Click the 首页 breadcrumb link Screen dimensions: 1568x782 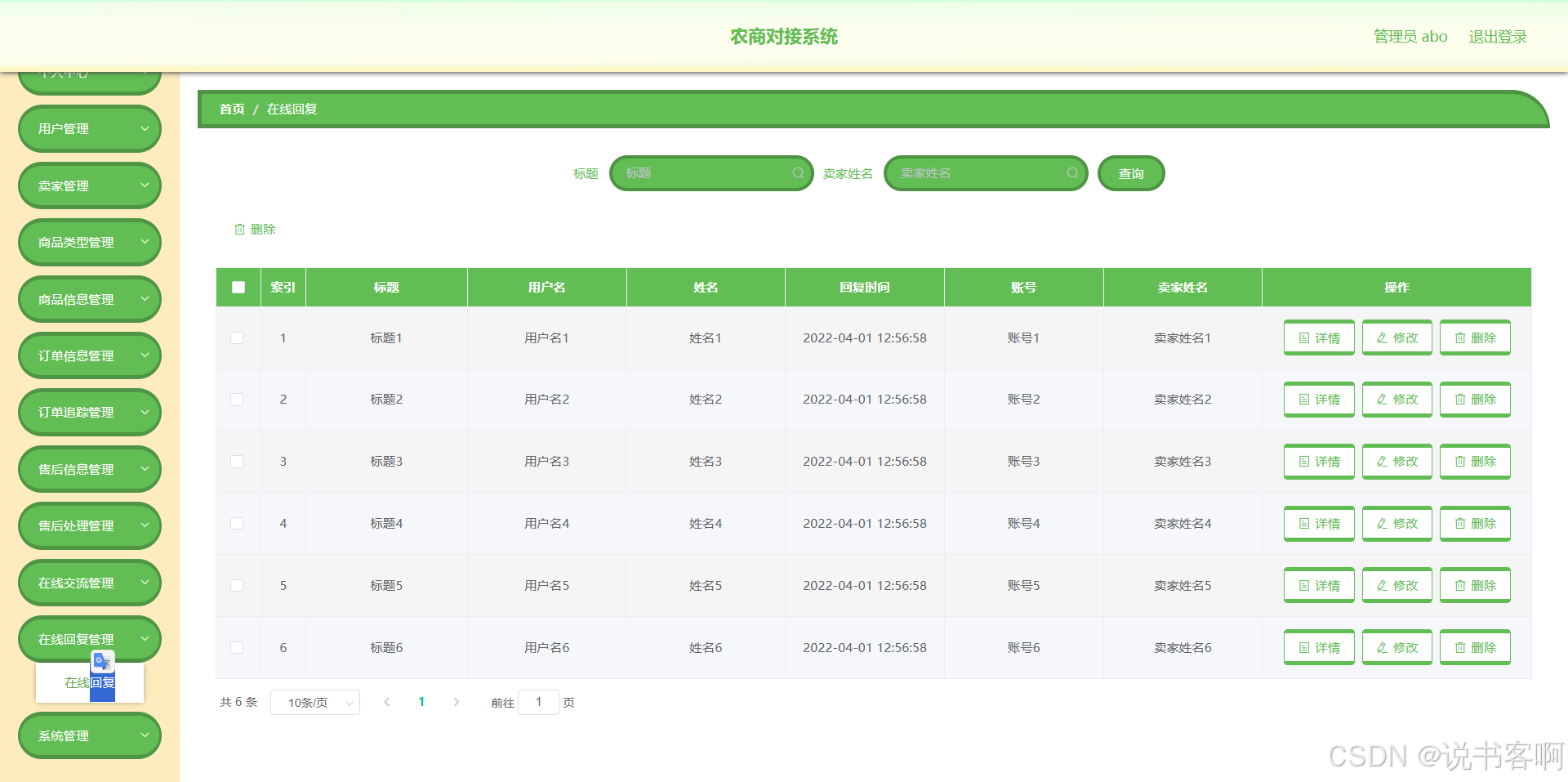point(232,109)
